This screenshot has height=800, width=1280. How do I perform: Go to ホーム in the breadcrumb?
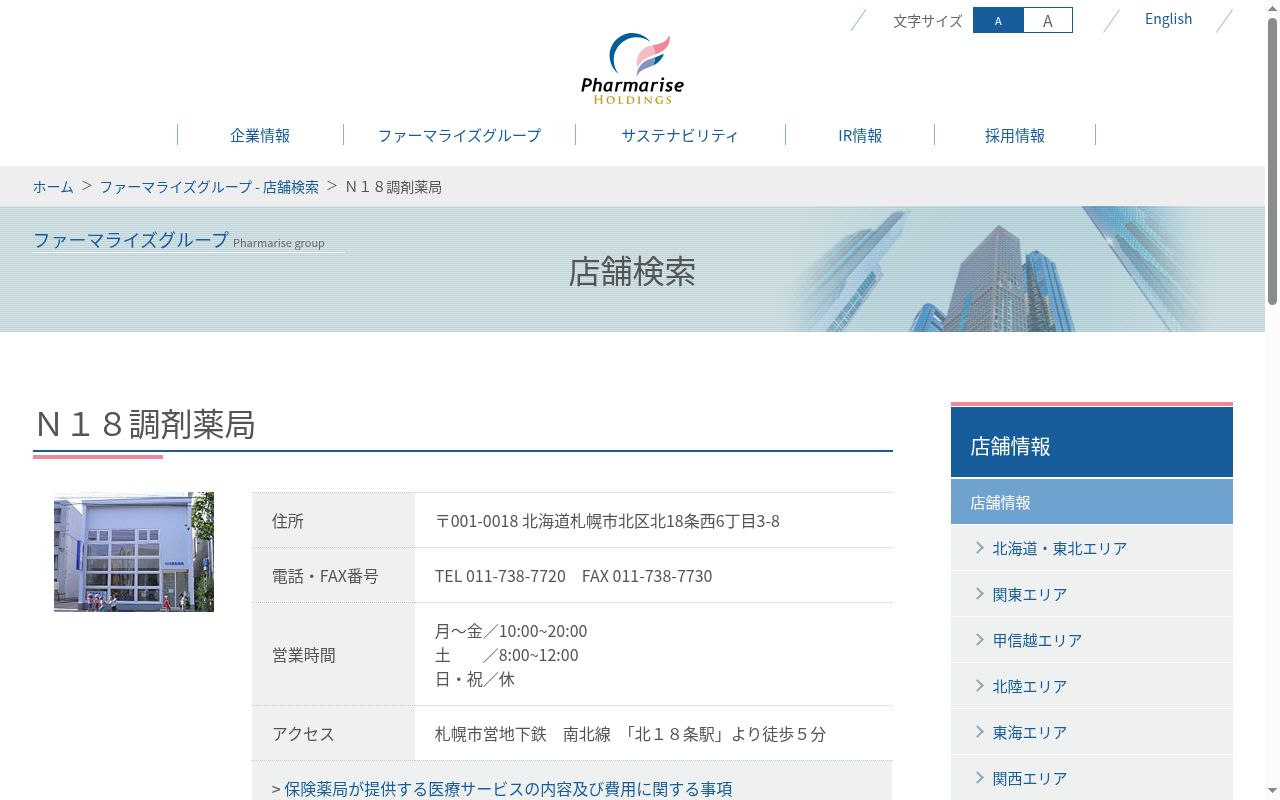coord(53,187)
